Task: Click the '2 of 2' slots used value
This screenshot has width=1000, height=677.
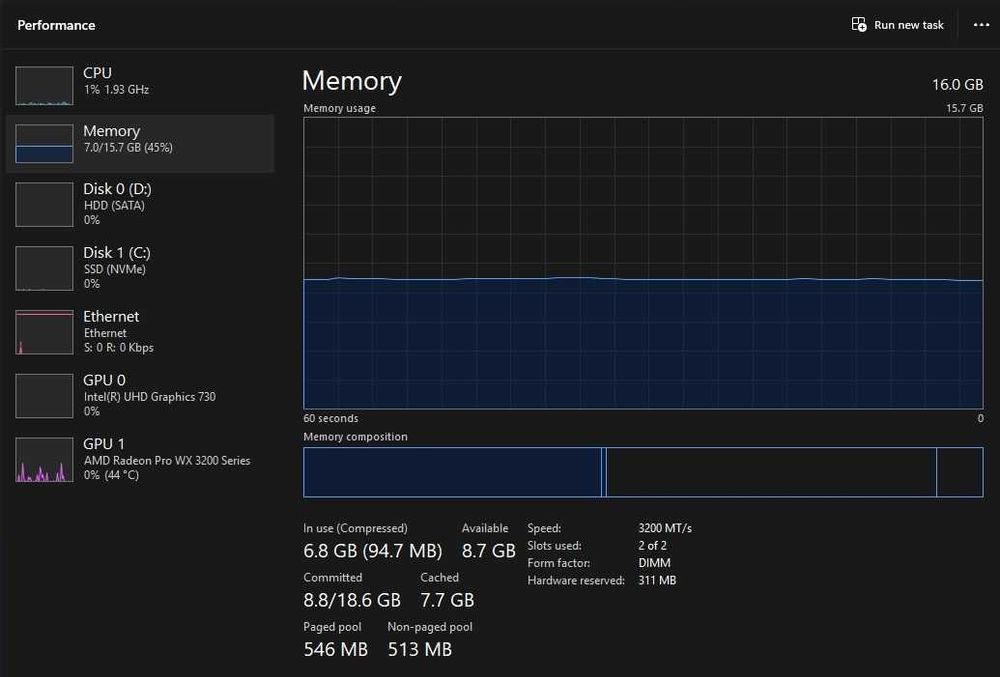Action: point(652,546)
